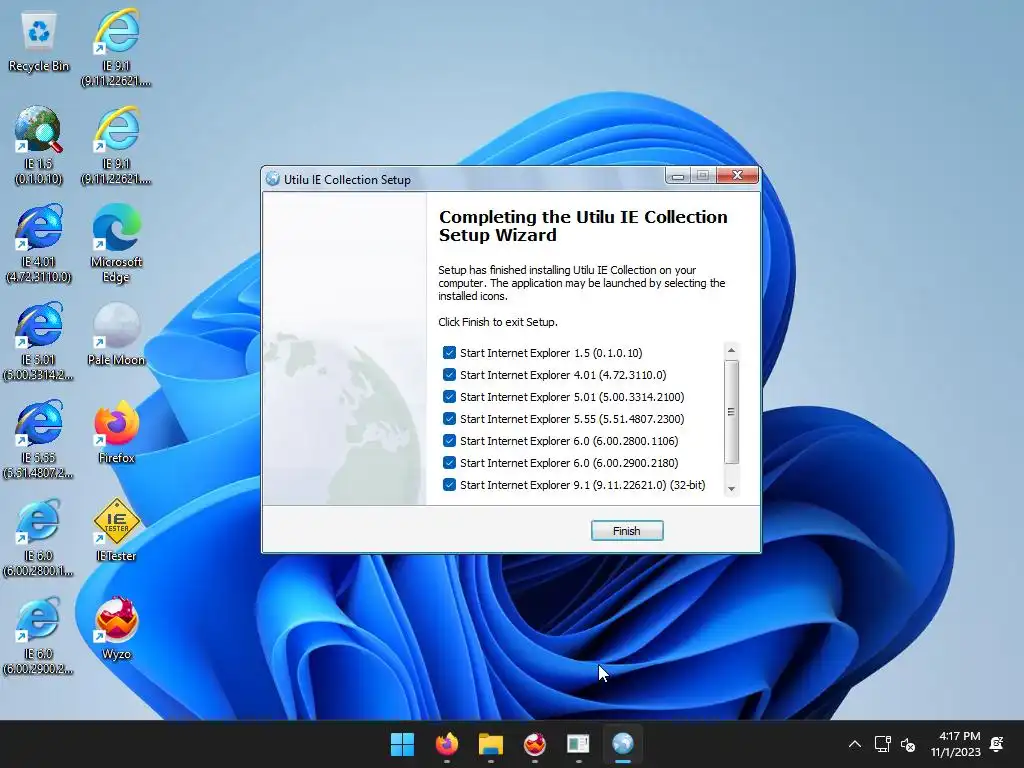The width and height of the screenshot is (1024, 768).
Task: Minimize the Utilu IE Collection Setup window
Action: point(678,175)
